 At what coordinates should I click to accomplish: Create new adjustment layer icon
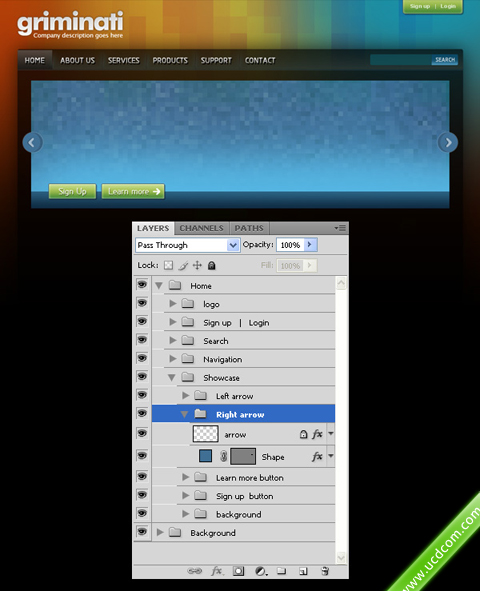261,571
